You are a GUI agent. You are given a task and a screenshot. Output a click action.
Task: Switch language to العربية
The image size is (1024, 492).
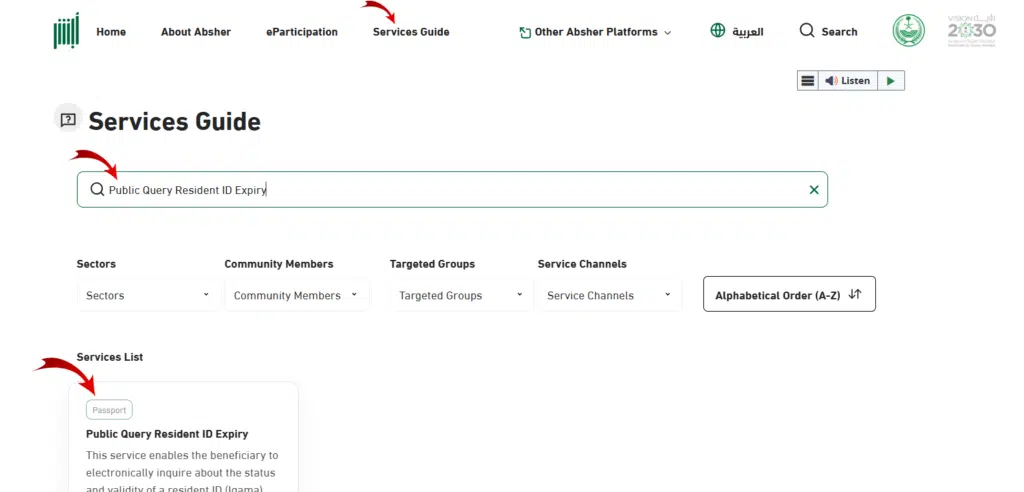747,31
